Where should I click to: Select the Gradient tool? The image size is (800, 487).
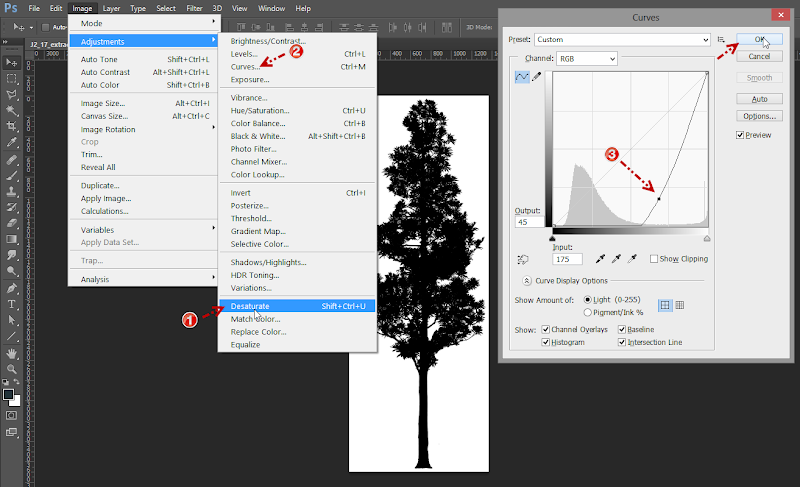click(11, 239)
